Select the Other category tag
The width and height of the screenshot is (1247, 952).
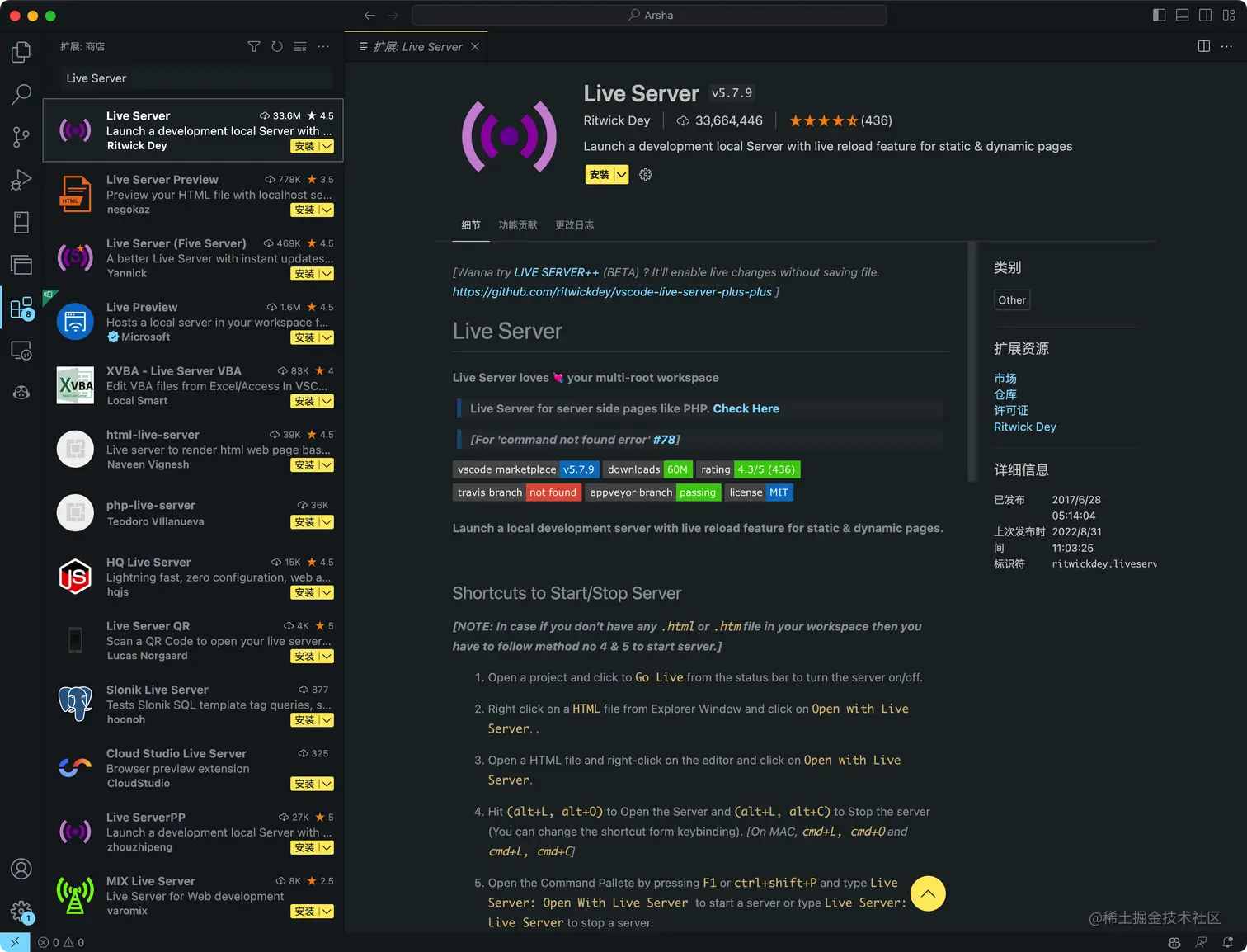(1012, 300)
